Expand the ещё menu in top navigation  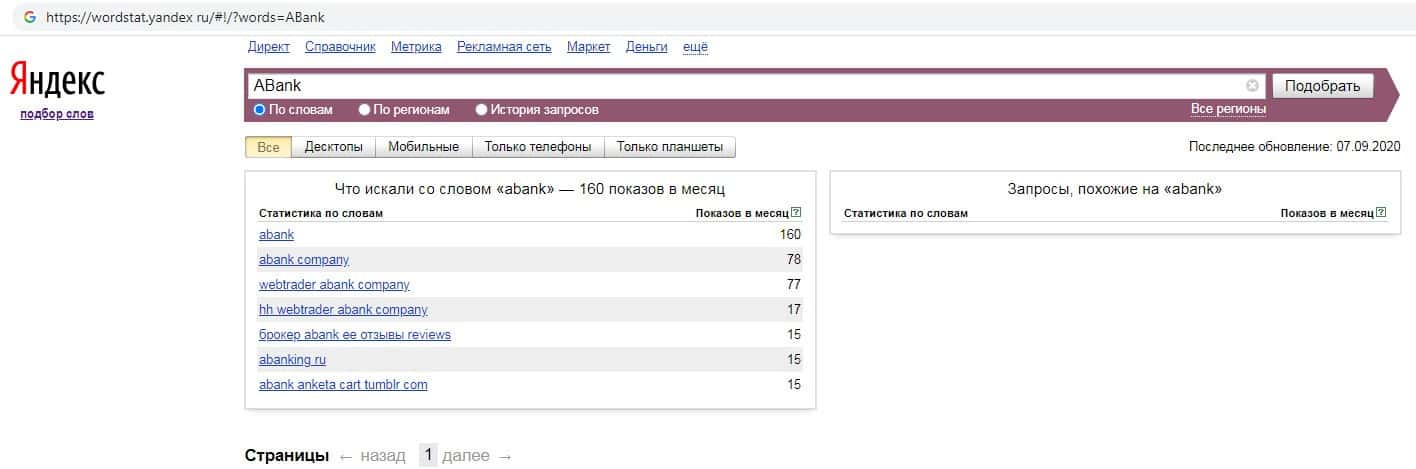point(695,47)
